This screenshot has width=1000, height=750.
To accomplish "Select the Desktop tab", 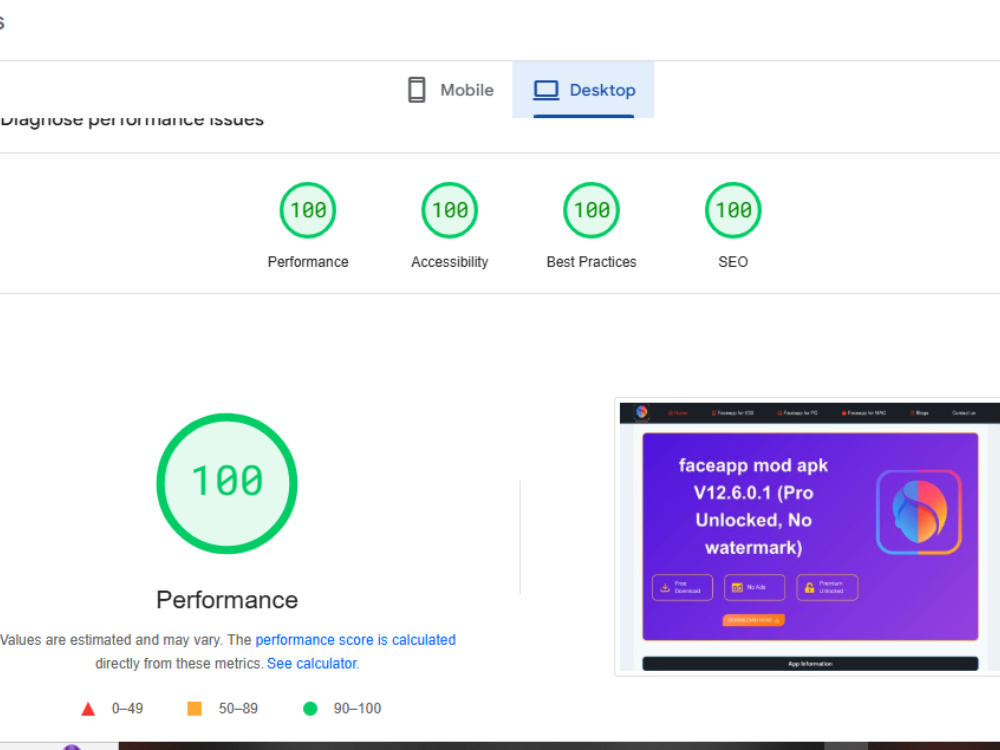I will pyautogui.click(x=583, y=90).
